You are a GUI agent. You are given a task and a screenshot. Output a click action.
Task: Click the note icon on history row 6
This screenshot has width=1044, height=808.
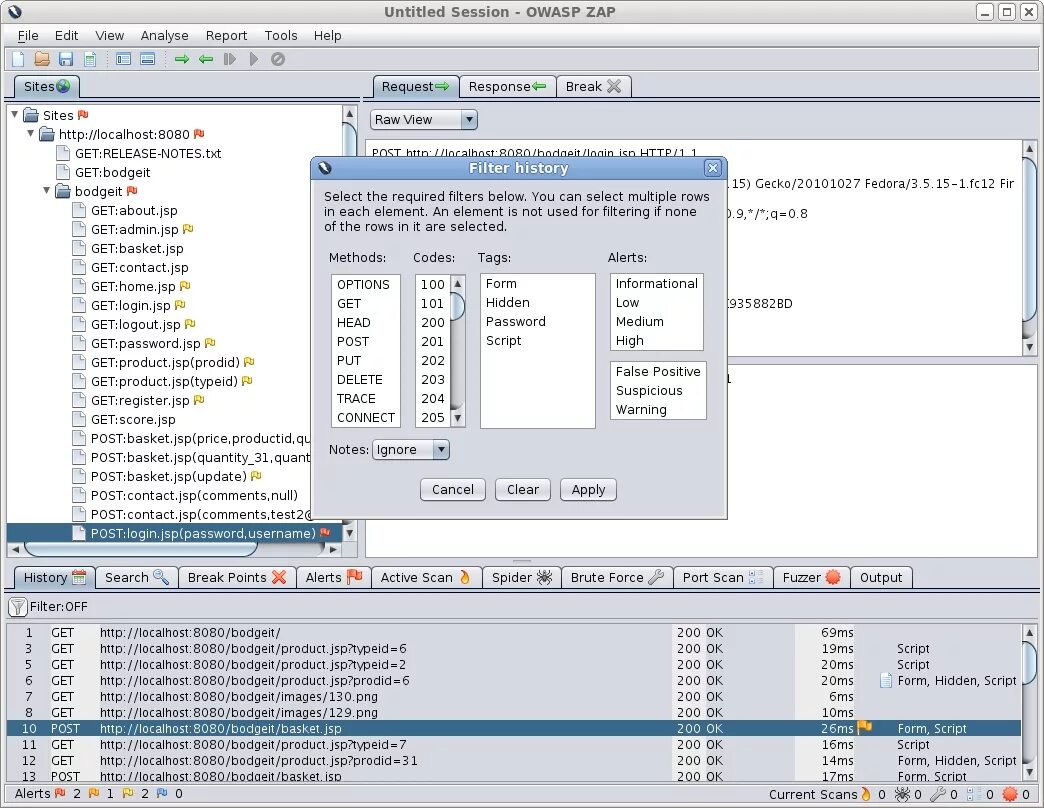886,680
